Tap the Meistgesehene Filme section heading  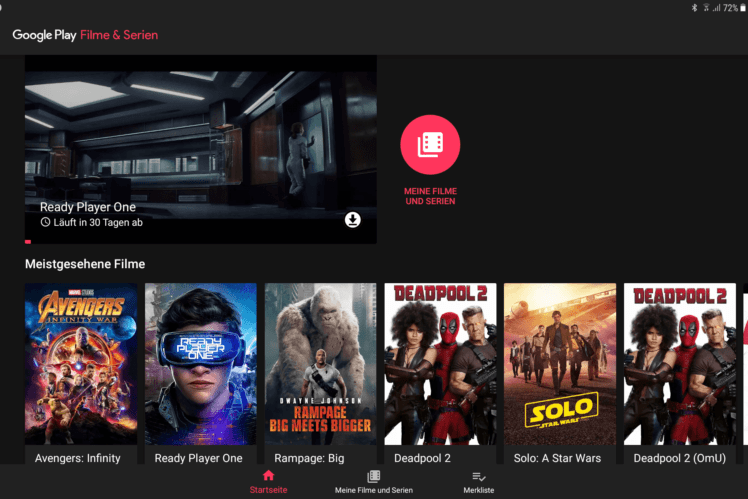coord(85,264)
